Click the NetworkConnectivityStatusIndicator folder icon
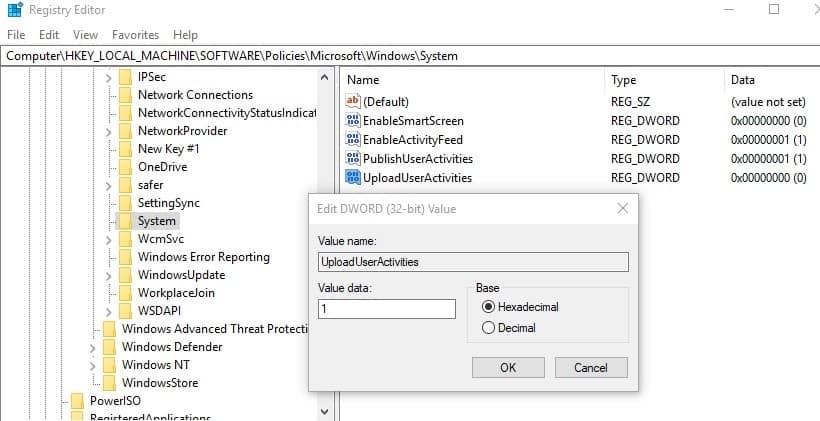The image size is (820, 421). (125, 113)
